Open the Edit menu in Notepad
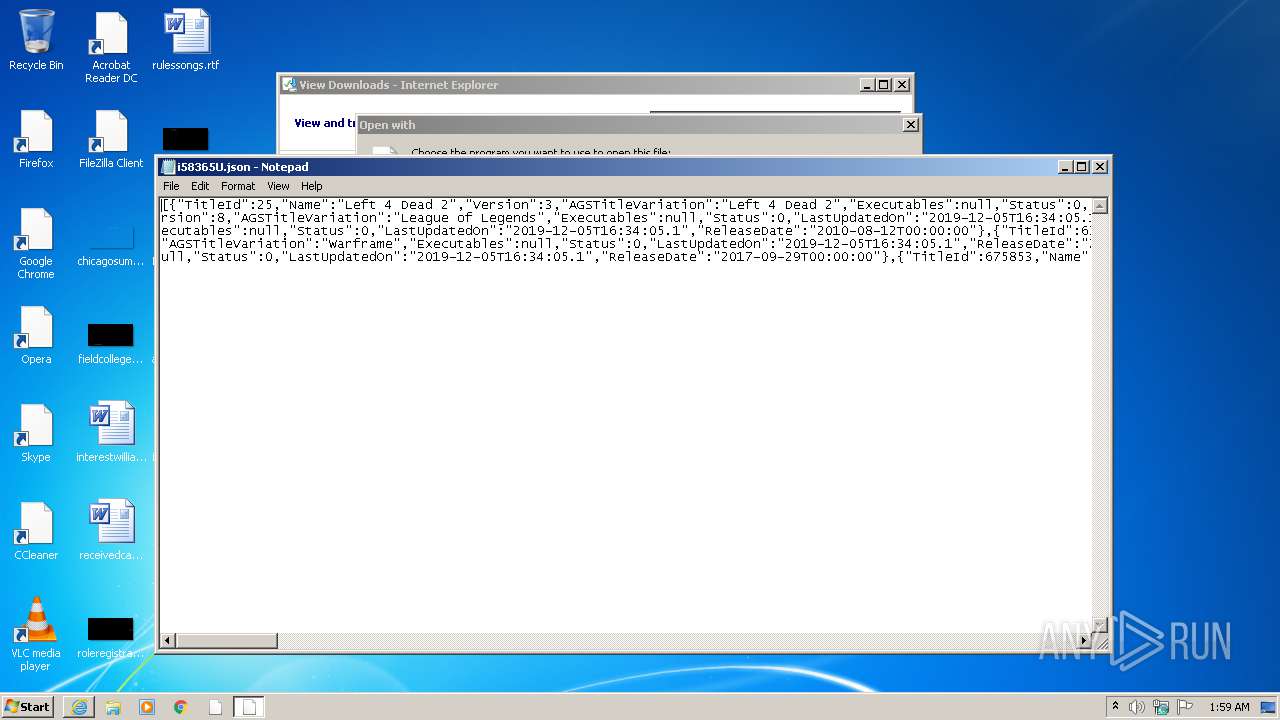Image resolution: width=1280 pixels, height=720 pixels. pyautogui.click(x=200, y=186)
